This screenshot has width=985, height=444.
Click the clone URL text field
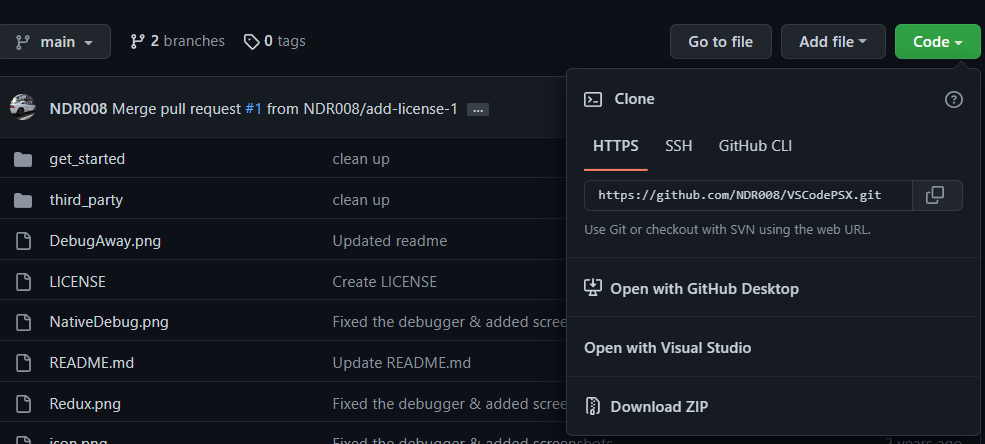[748, 195]
